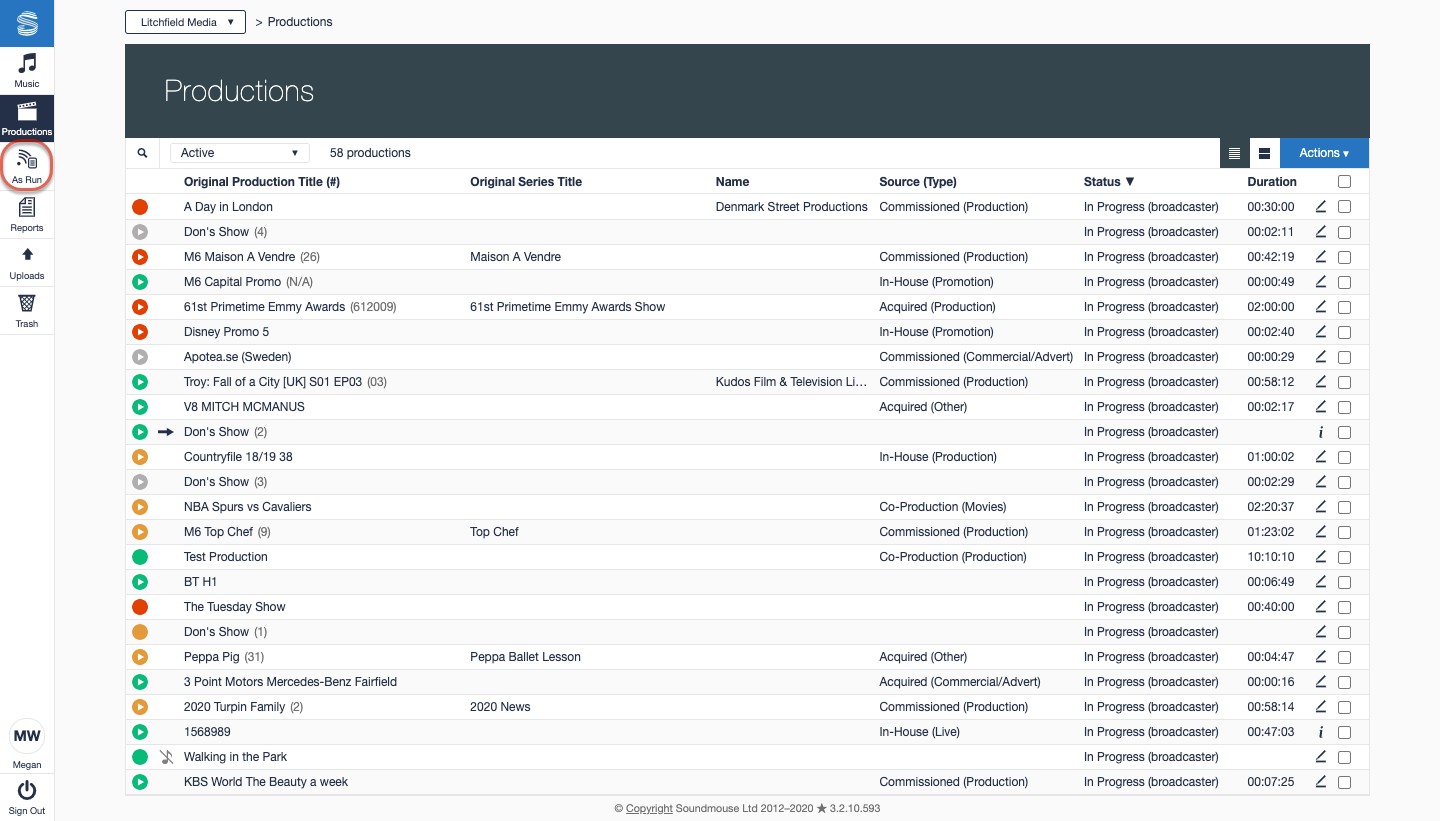This screenshot has width=1440, height=821.
Task: Click duration 10:10:10 of Test Production
Action: click(1271, 557)
